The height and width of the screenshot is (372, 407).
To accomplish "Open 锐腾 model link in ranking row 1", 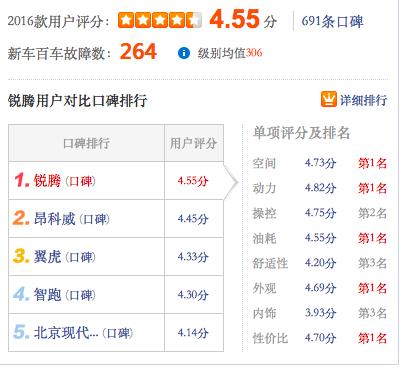I will pos(47,181).
